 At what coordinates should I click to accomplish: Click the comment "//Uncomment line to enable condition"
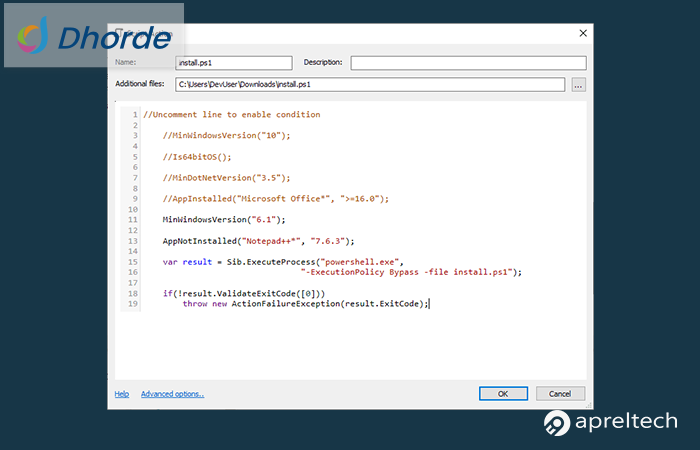click(x=232, y=114)
